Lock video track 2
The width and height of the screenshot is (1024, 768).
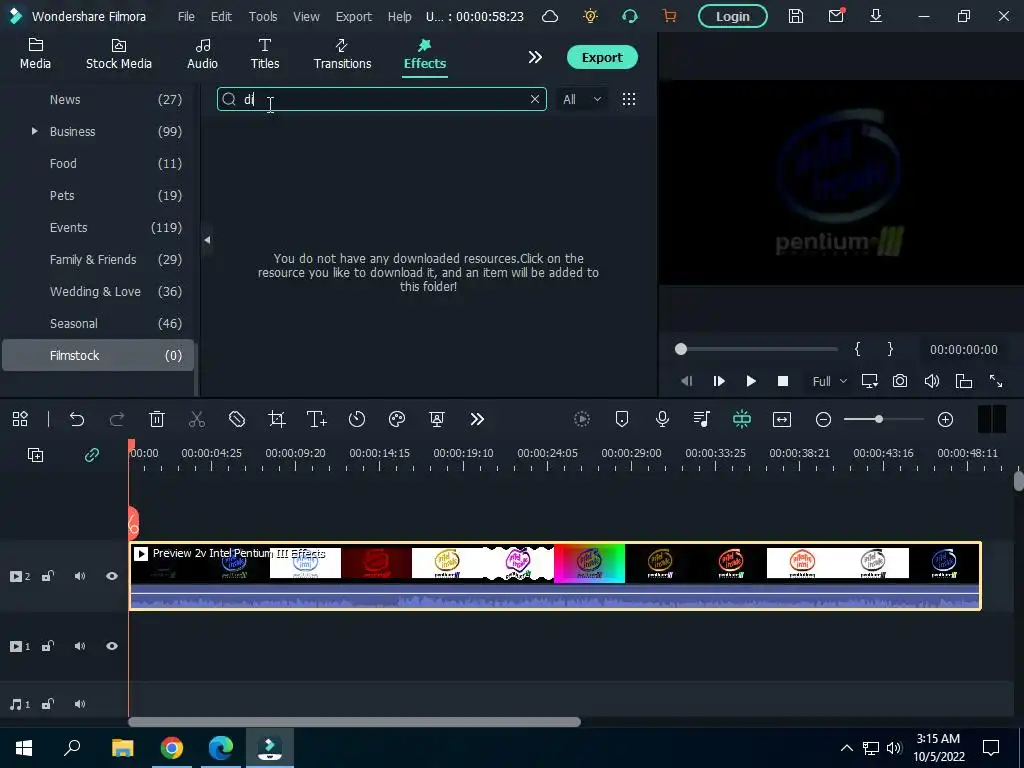[48, 576]
